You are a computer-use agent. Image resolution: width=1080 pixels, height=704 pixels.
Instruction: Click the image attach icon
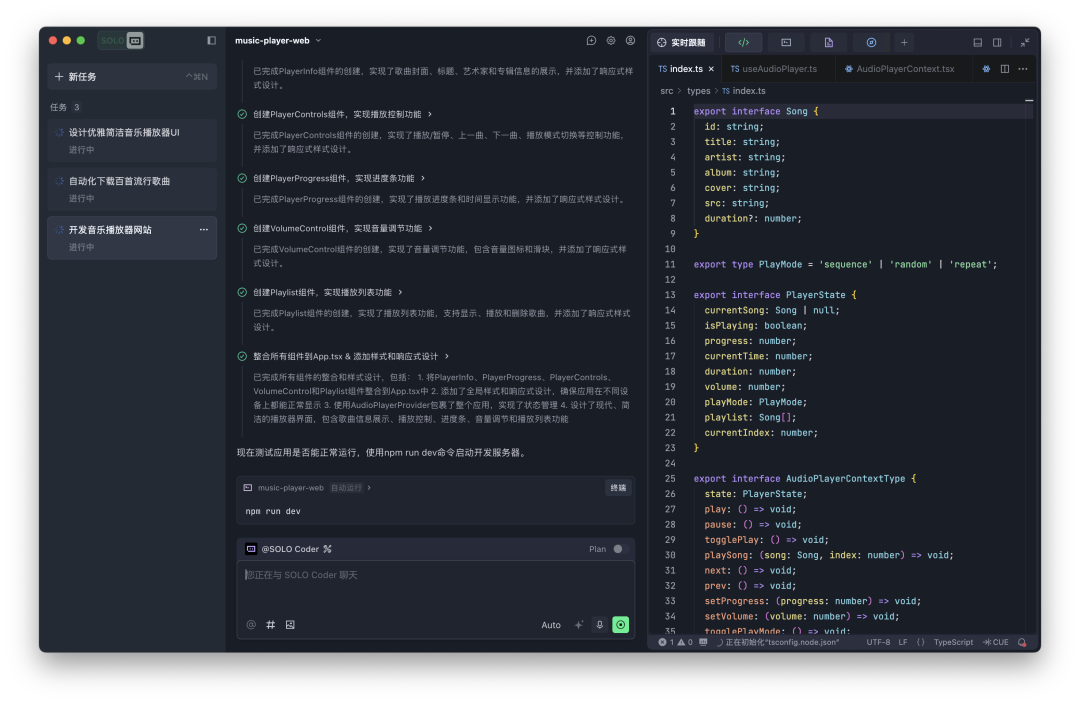290,625
